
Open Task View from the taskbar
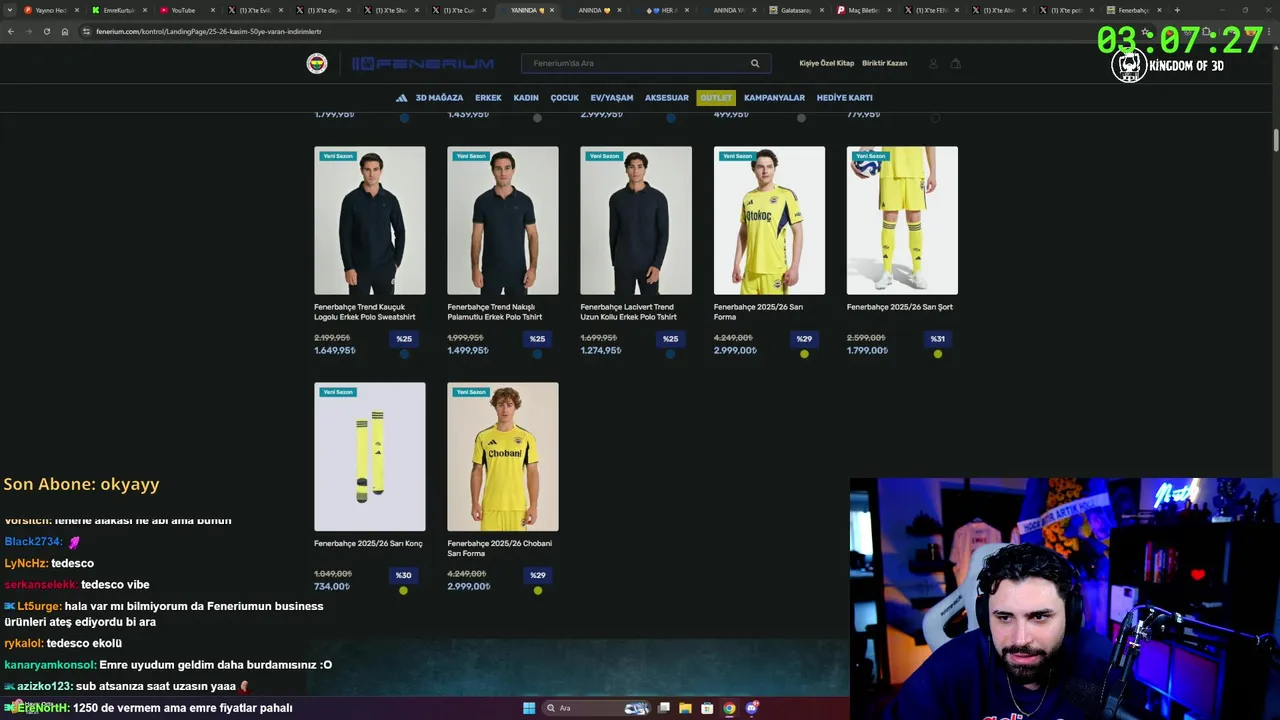pos(663,708)
